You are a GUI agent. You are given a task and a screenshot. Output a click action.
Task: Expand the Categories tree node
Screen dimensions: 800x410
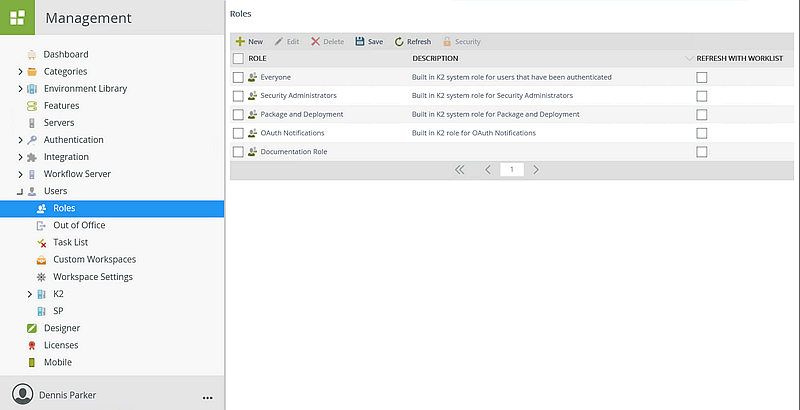pyautogui.click(x=20, y=72)
